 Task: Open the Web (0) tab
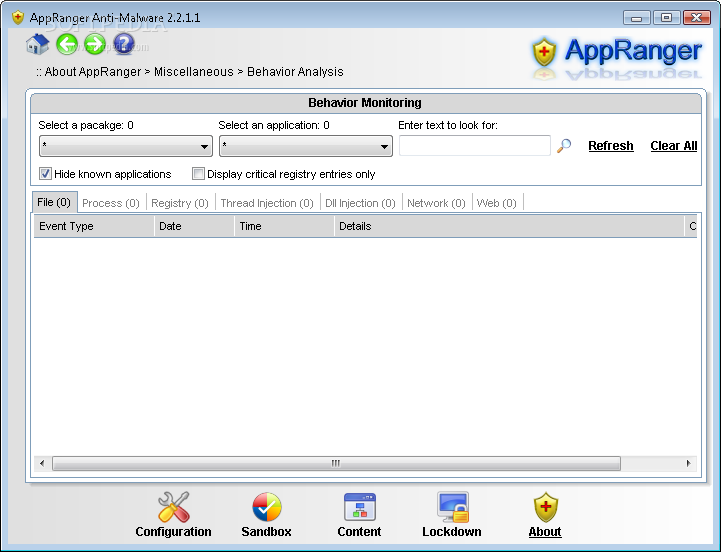[x=497, y=203]
